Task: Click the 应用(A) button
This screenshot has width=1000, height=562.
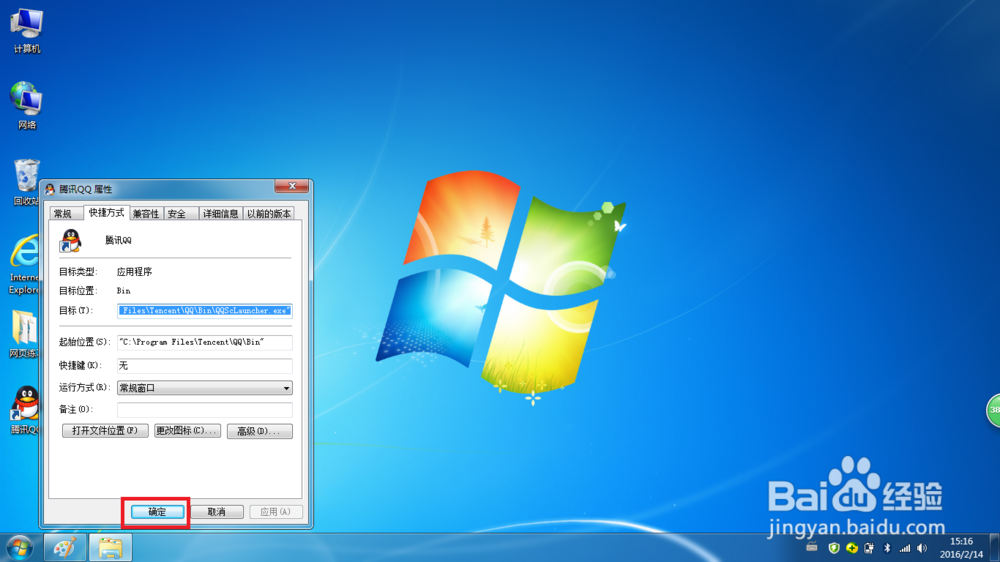Action: tap(276, 512)
